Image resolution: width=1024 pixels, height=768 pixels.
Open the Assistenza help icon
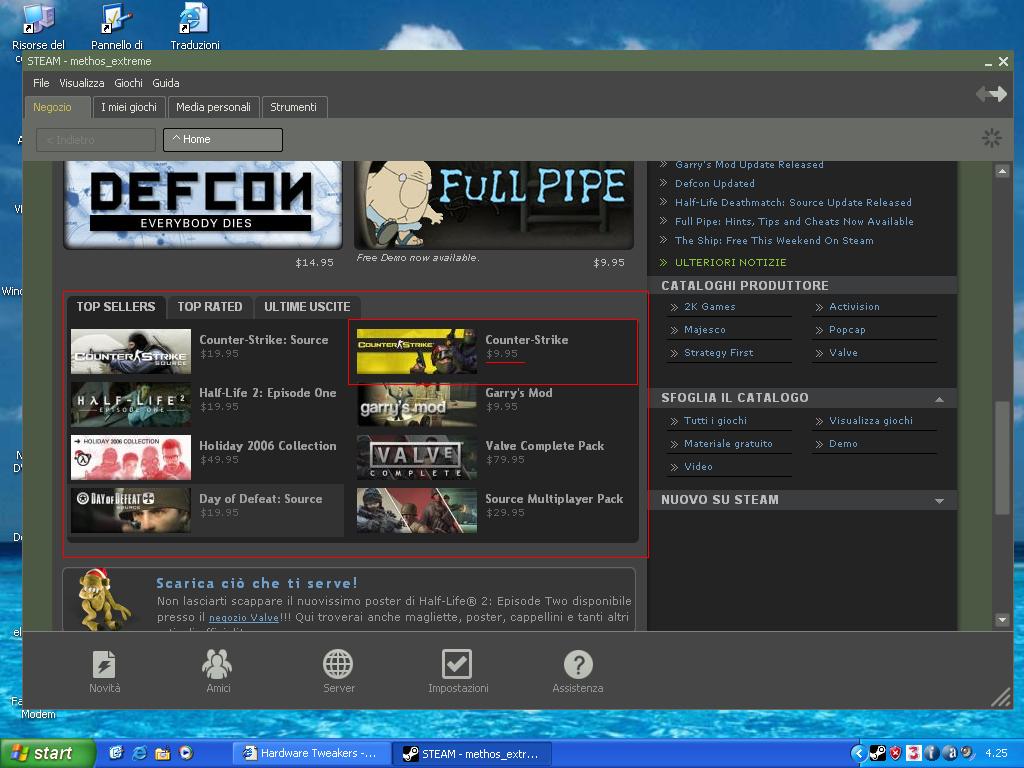(578, 665)
